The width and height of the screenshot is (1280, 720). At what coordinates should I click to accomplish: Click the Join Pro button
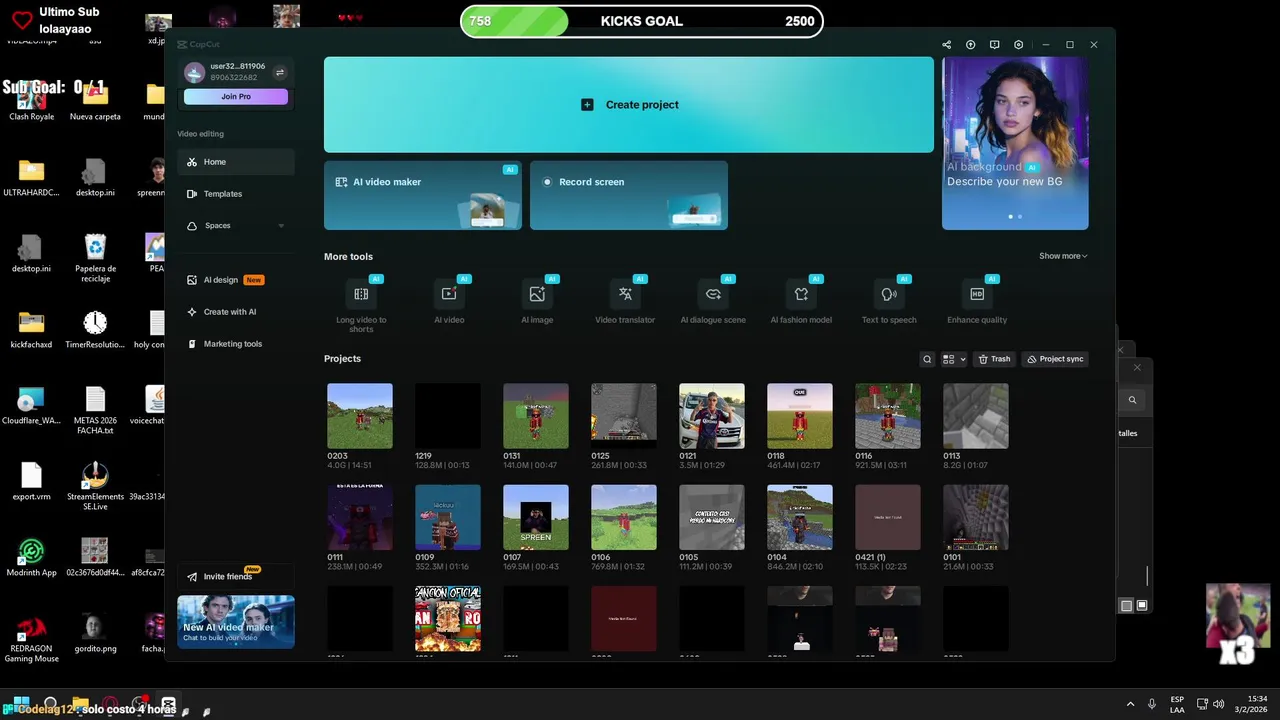point(236,97)
